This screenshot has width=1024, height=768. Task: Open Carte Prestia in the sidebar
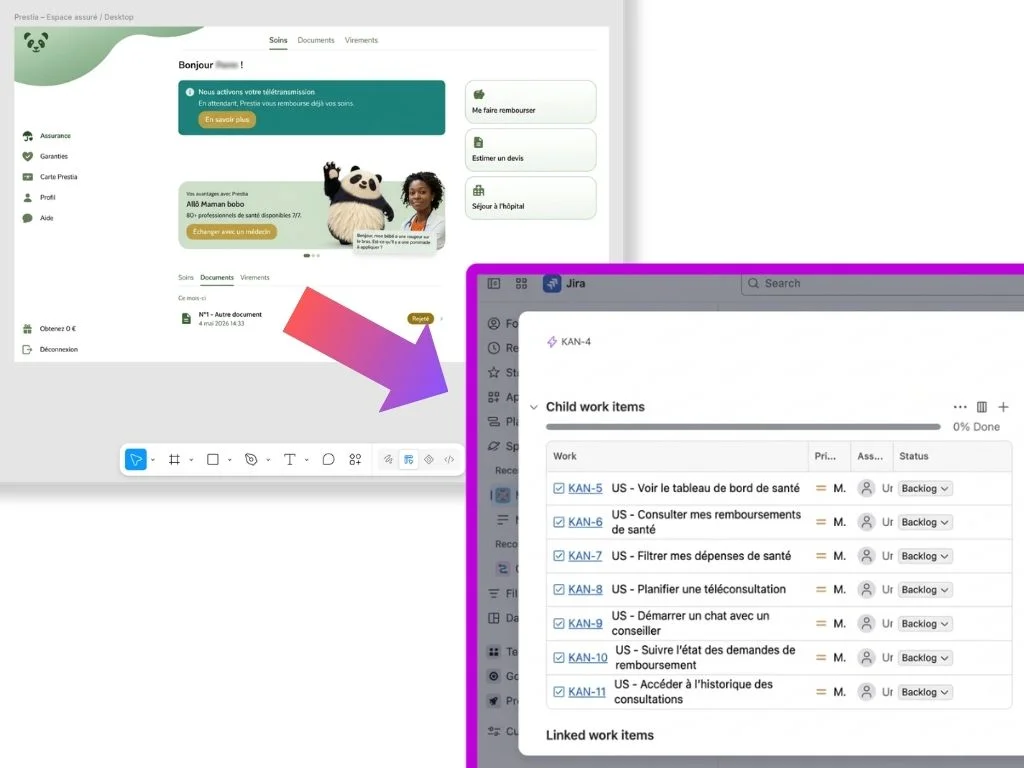(x=50, y=177)
